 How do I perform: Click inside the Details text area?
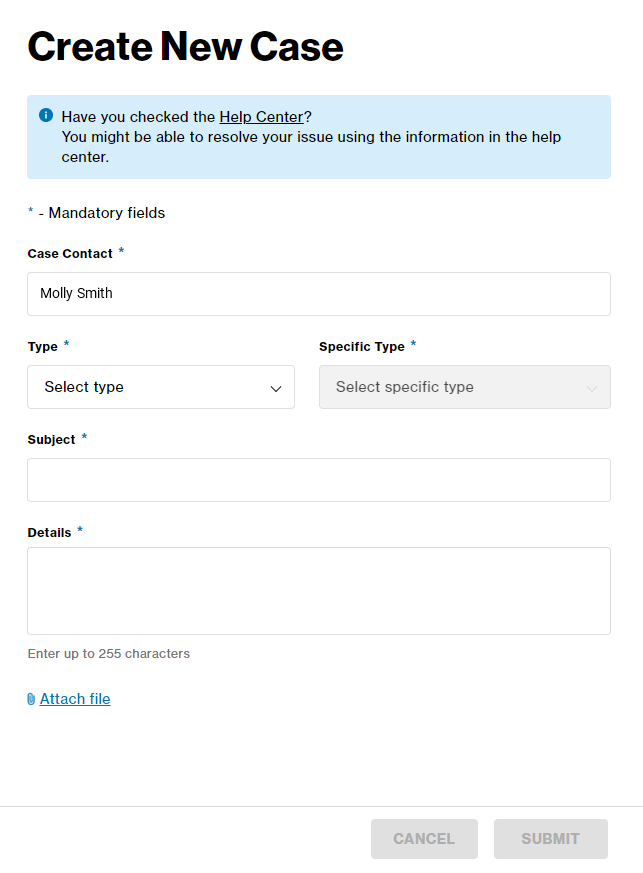(x=318, y=590)
